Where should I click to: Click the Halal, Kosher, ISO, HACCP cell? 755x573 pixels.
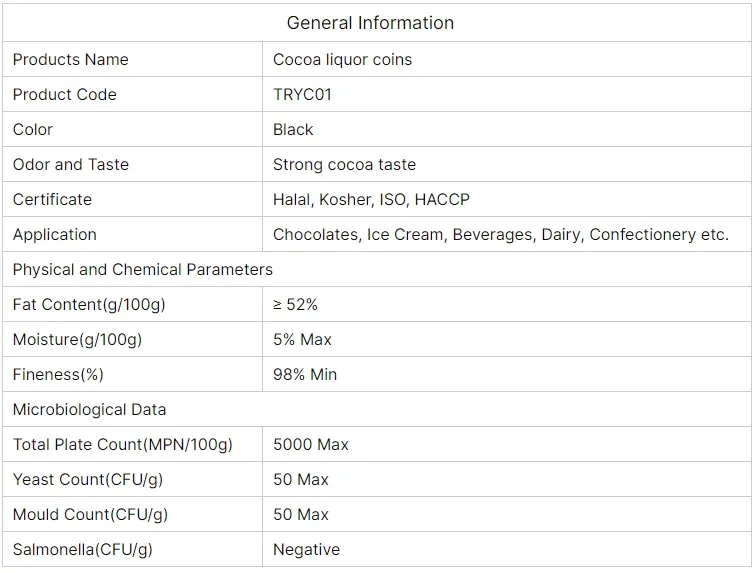(x=371, y=200)
